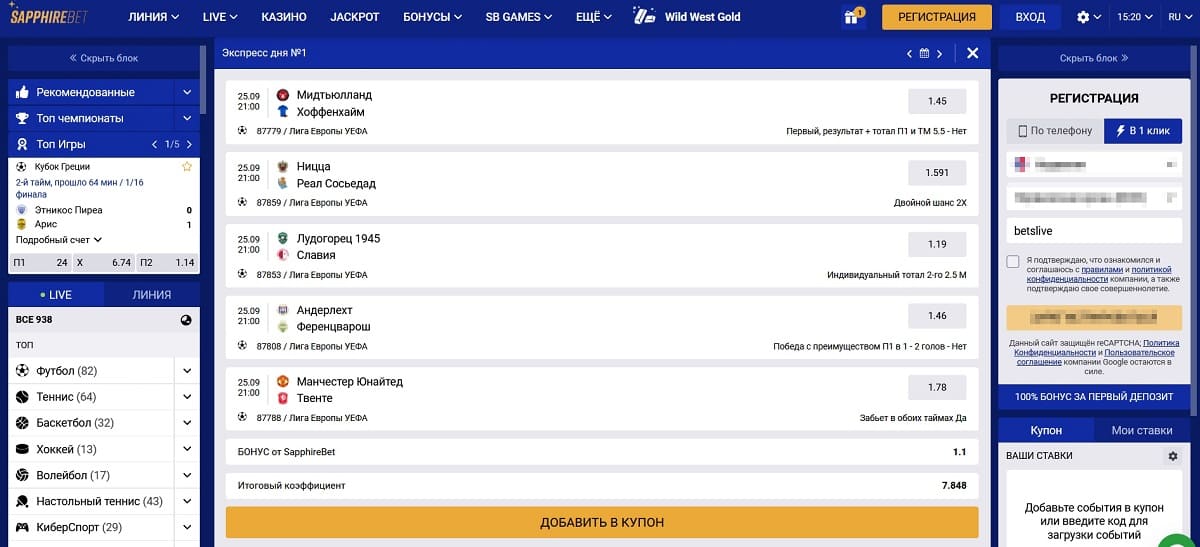Screen dimensions: 1200x547
Task: Show previous top game arrow
Action: click(x=154, y=144)
